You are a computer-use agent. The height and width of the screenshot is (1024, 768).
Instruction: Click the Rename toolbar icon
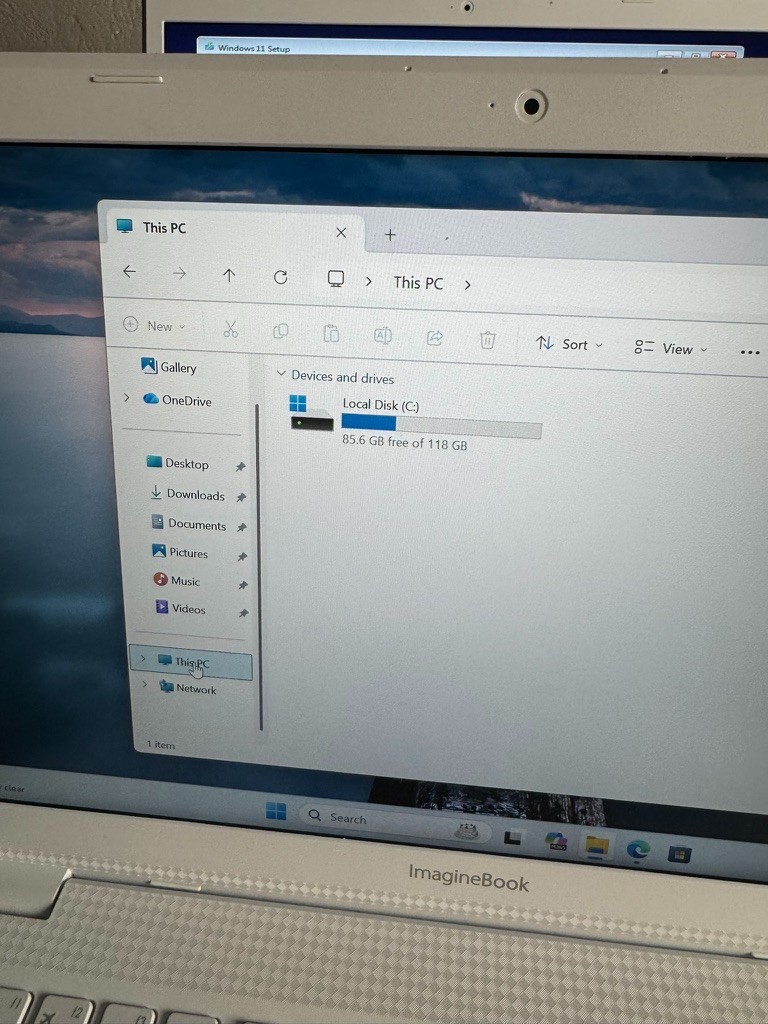(x=383, y=336)
